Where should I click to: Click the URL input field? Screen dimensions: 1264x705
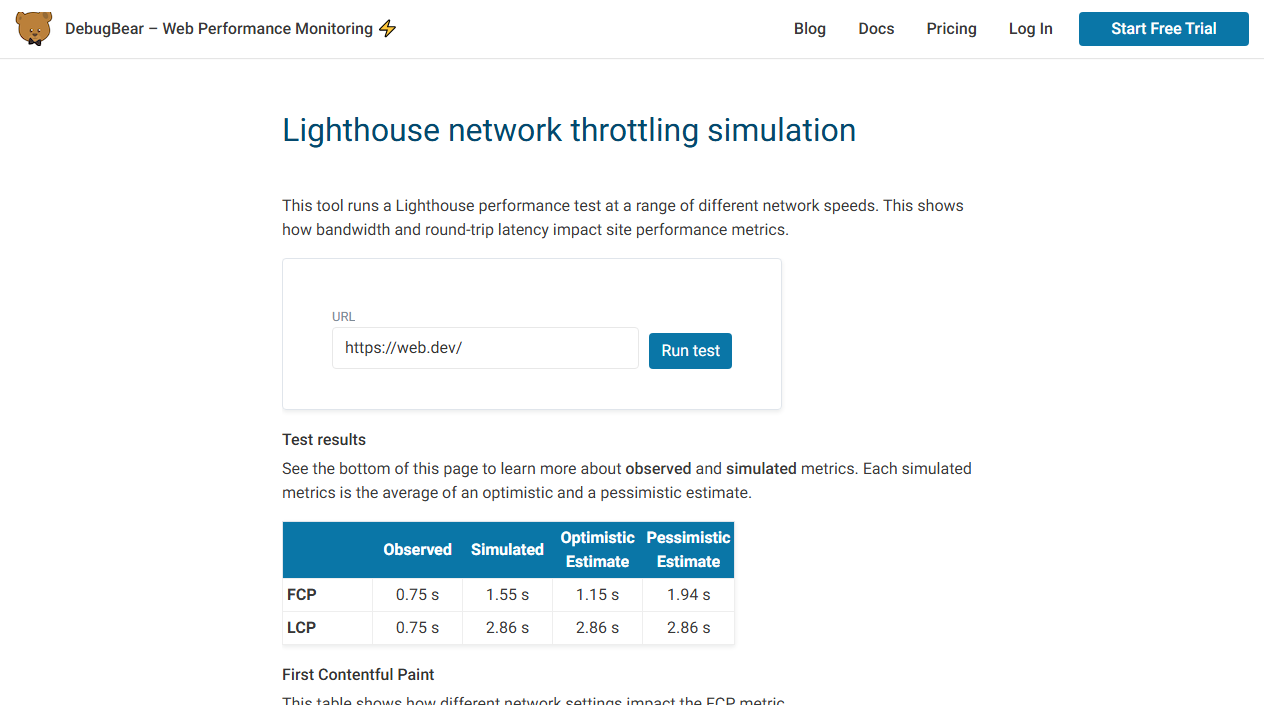coord(485,347)
